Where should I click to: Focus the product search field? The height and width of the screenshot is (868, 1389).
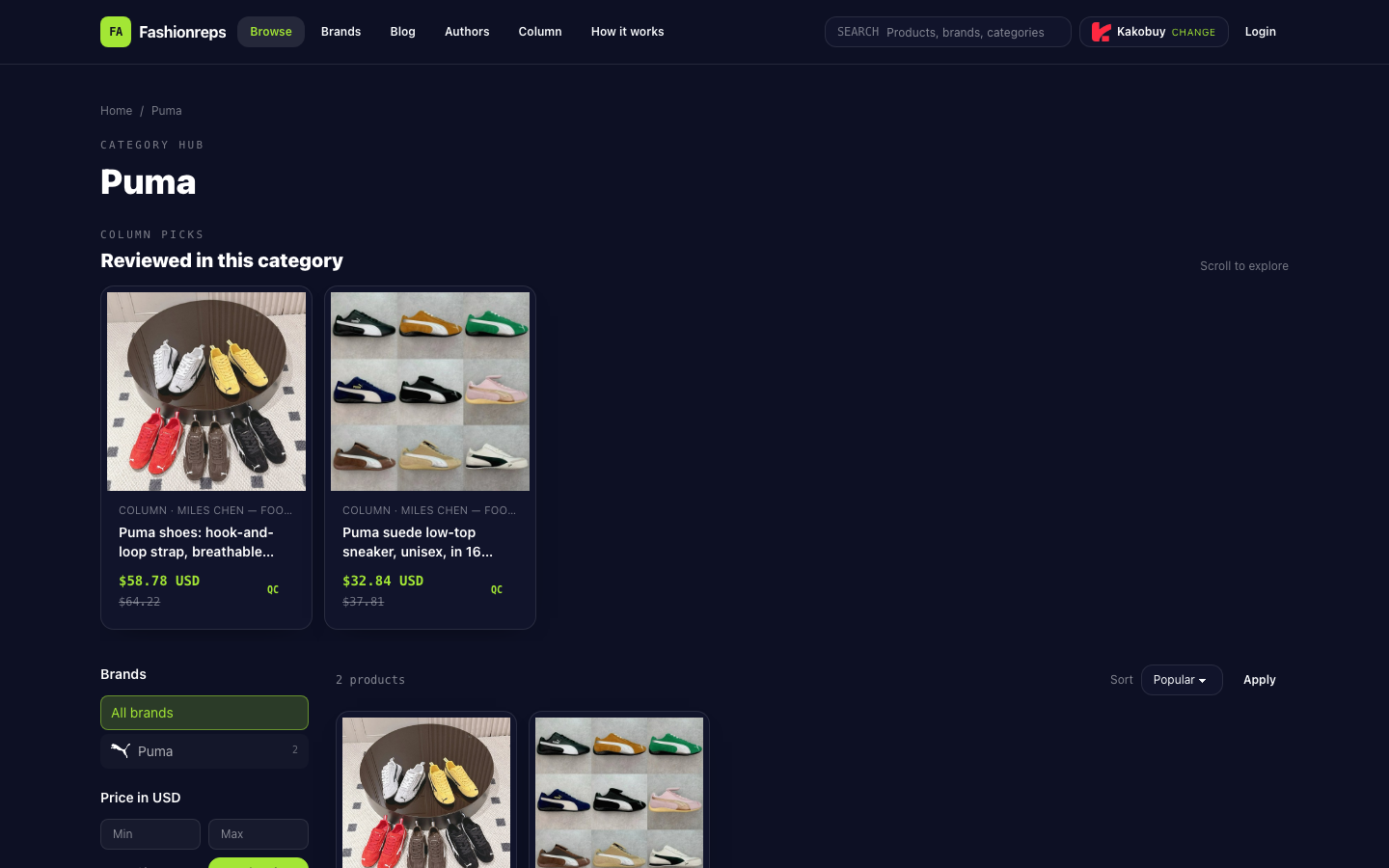click(947, 32)
